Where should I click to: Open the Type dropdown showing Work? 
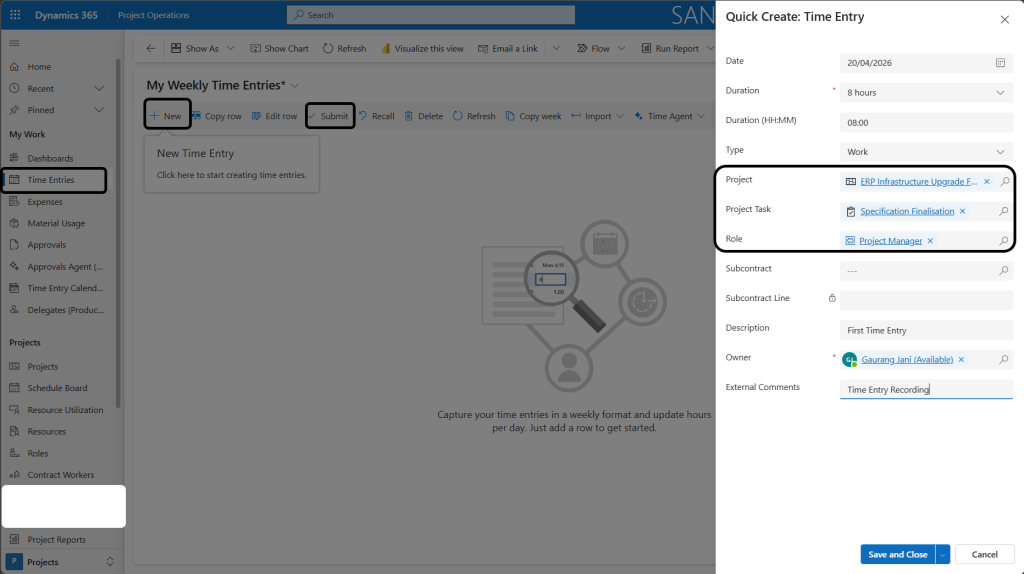(1001, 152)
